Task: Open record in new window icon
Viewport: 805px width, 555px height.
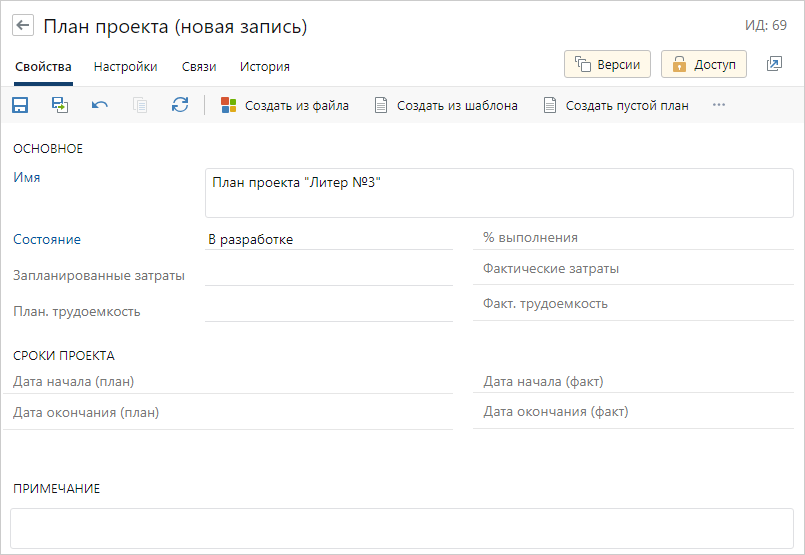Action: point(774,64)
